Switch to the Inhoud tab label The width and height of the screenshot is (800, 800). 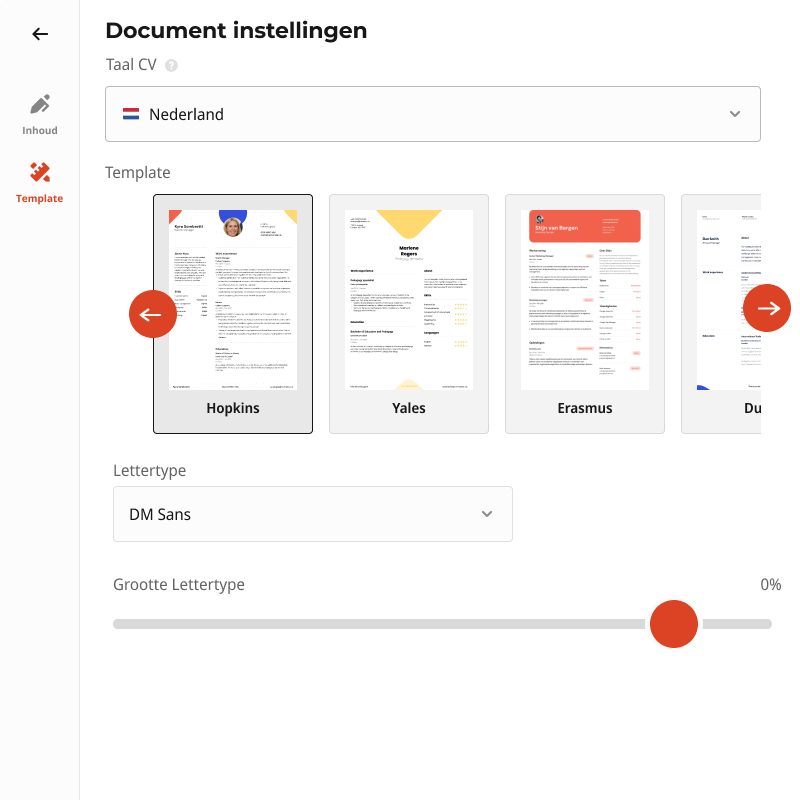point(40,131)
